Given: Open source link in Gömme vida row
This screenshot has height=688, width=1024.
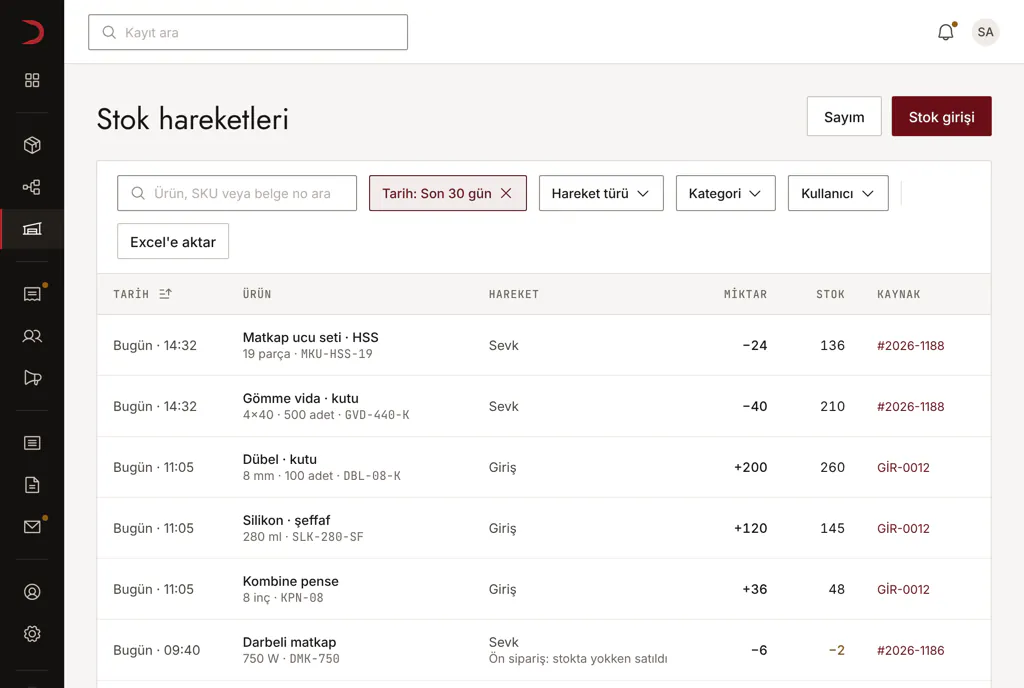Looking at the screenshot, I should (910, 406).
